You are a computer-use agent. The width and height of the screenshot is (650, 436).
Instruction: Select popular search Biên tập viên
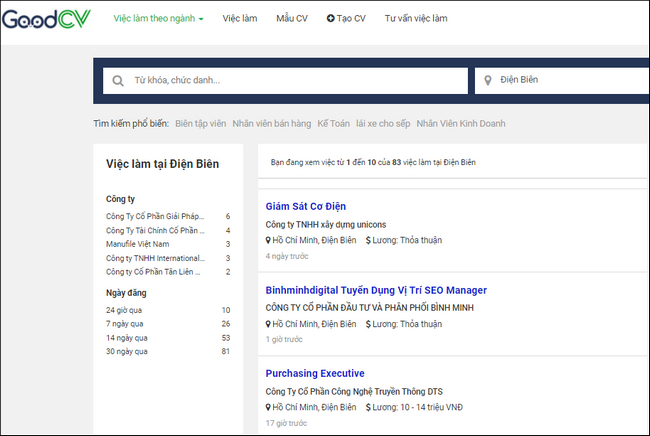click(x=200, y=124)
